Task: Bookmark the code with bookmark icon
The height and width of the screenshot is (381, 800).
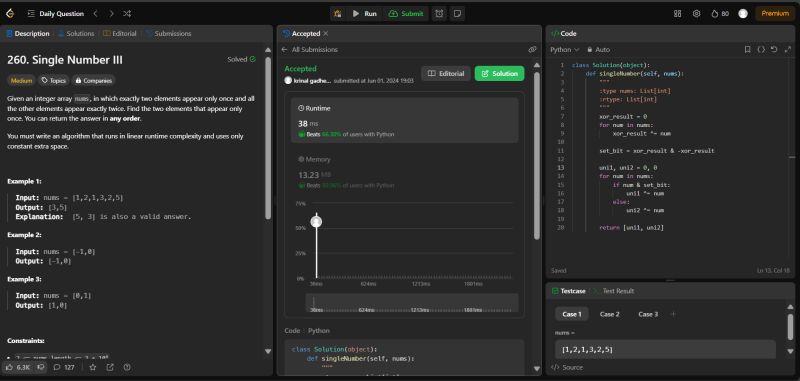Action: (x=747, y=49)
